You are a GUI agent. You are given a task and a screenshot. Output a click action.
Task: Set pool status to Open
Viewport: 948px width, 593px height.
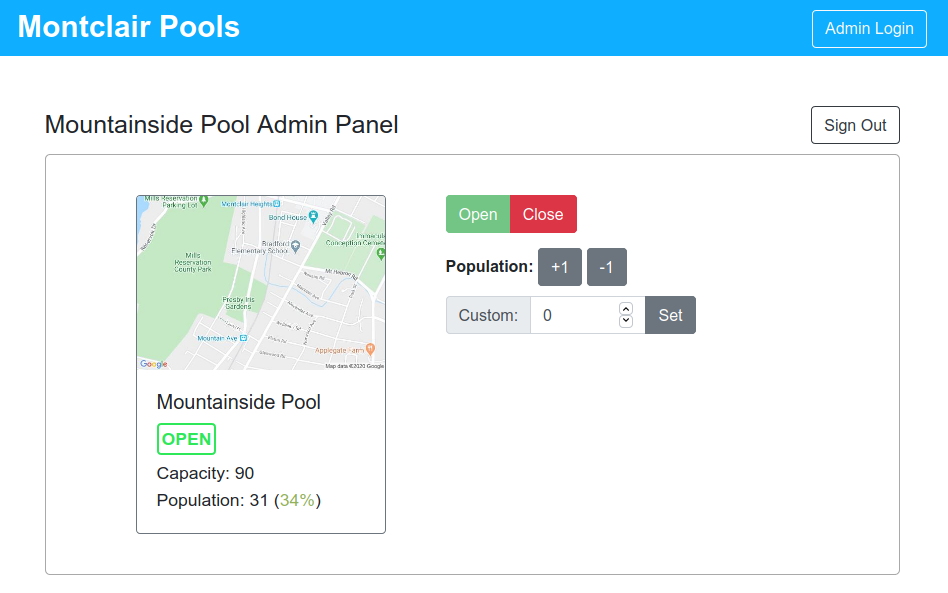478,214
